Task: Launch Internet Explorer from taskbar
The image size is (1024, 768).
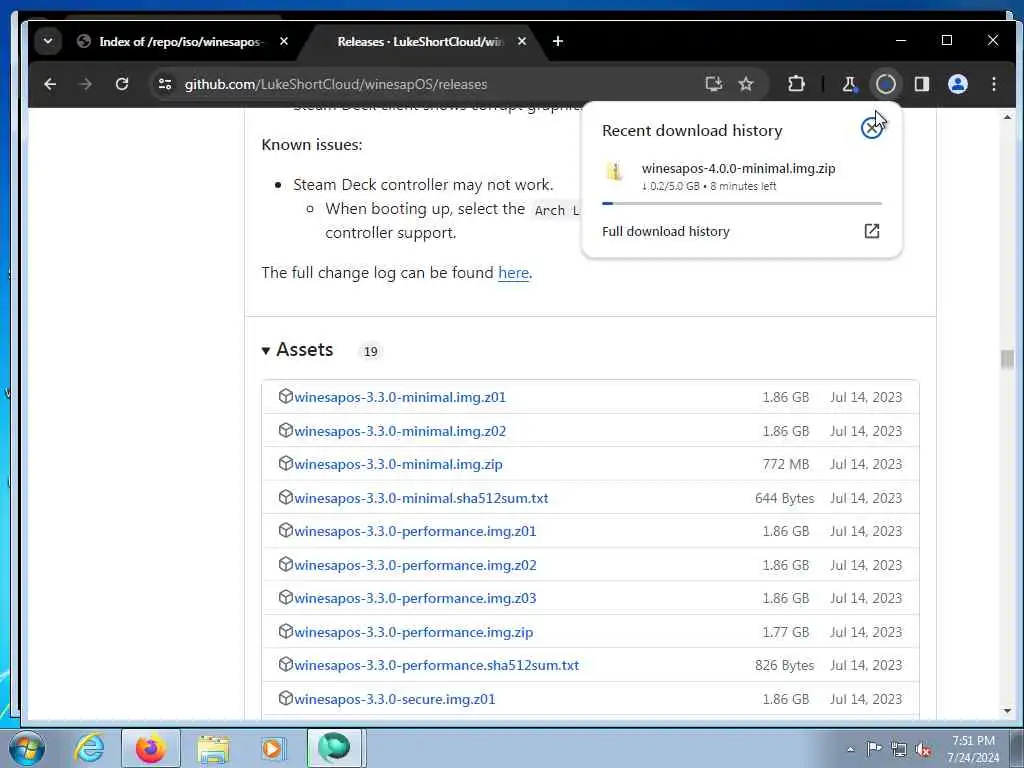Action: [89, 748]
